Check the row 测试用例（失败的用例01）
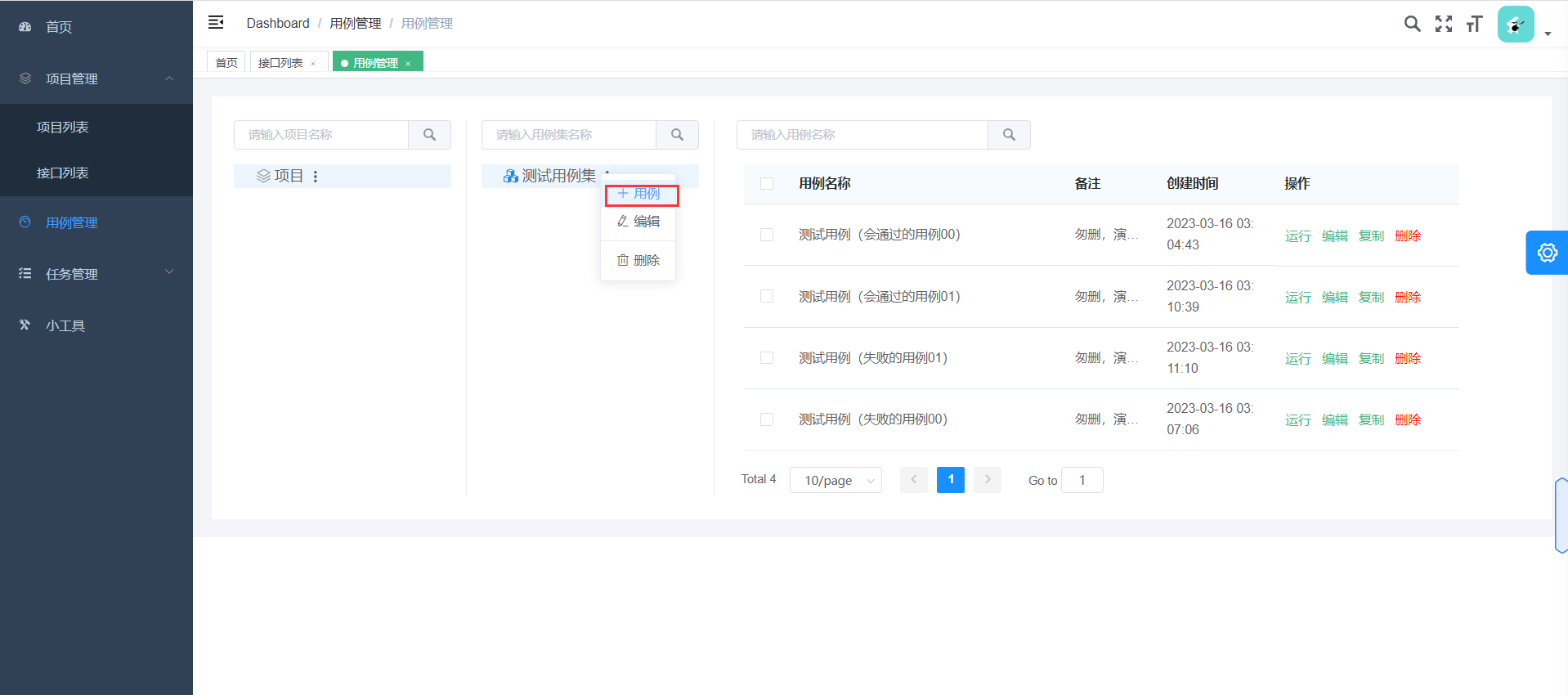1568x695 pixels. [x=767, y=357]
